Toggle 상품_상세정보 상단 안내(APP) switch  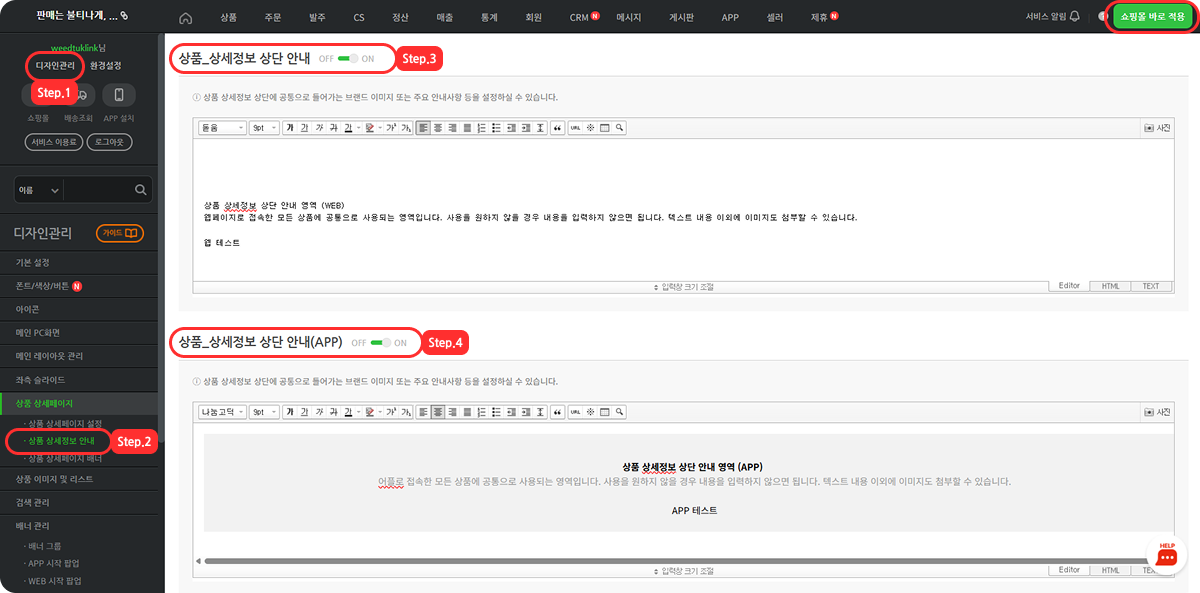click(380, 343)
